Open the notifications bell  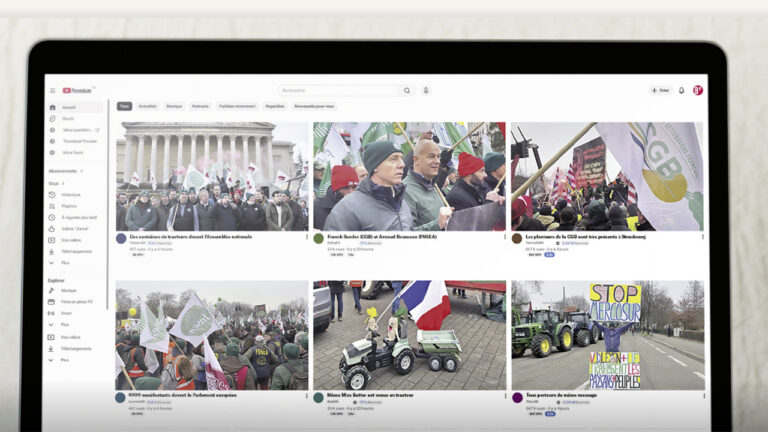click(682, 90)
